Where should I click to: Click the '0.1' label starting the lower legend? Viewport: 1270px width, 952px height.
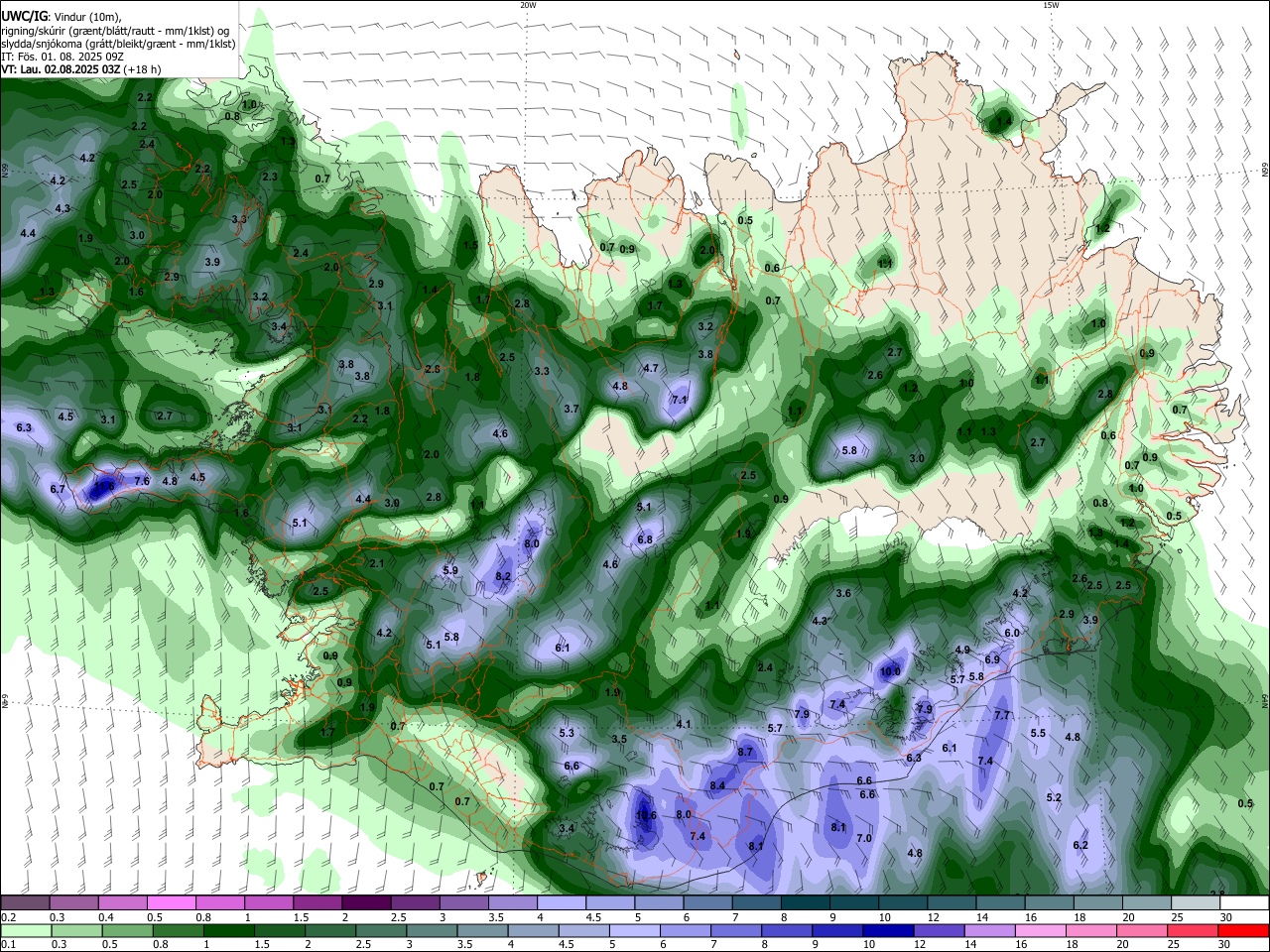8,945
